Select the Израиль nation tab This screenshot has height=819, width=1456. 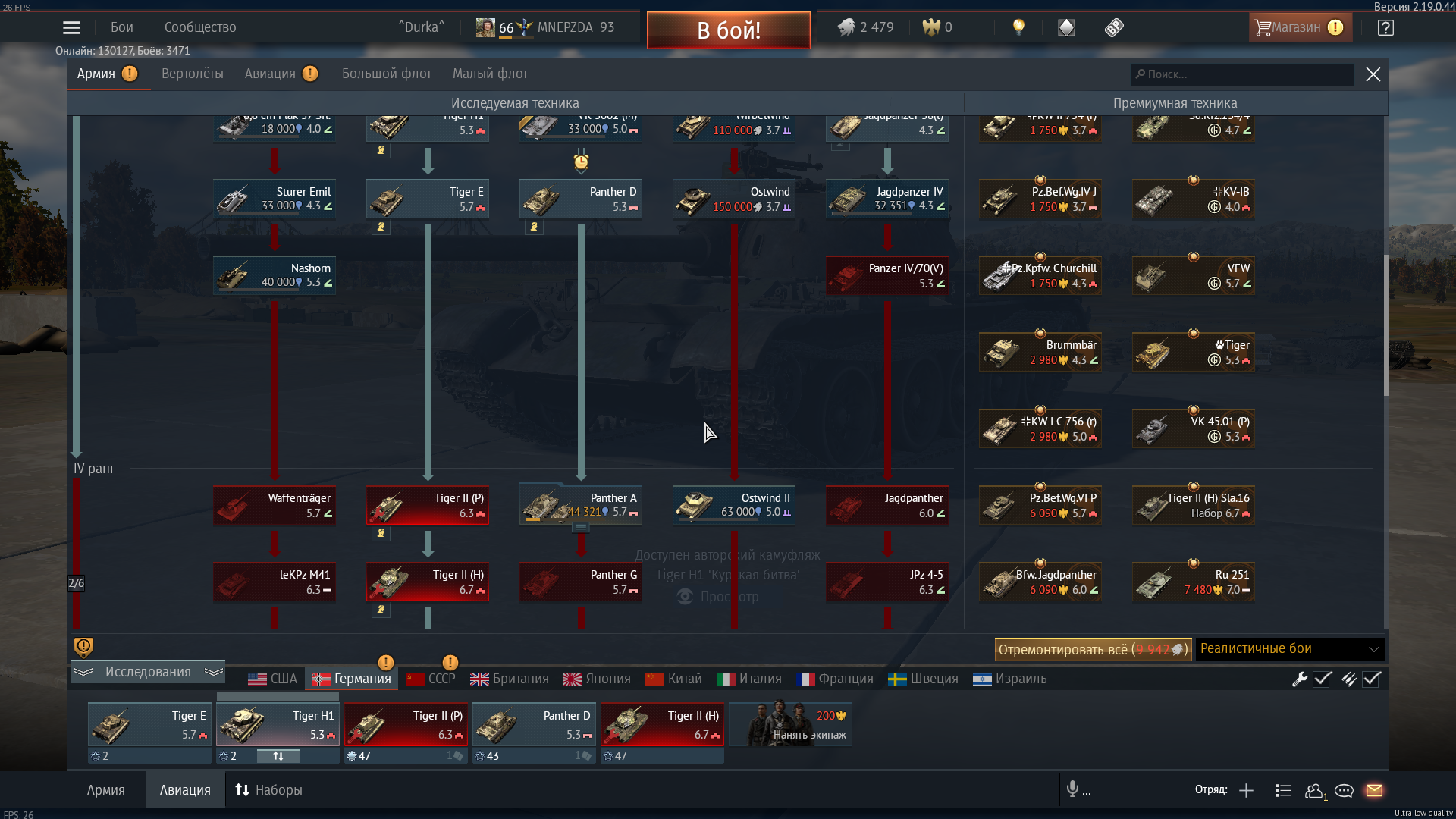point(1010,679)
